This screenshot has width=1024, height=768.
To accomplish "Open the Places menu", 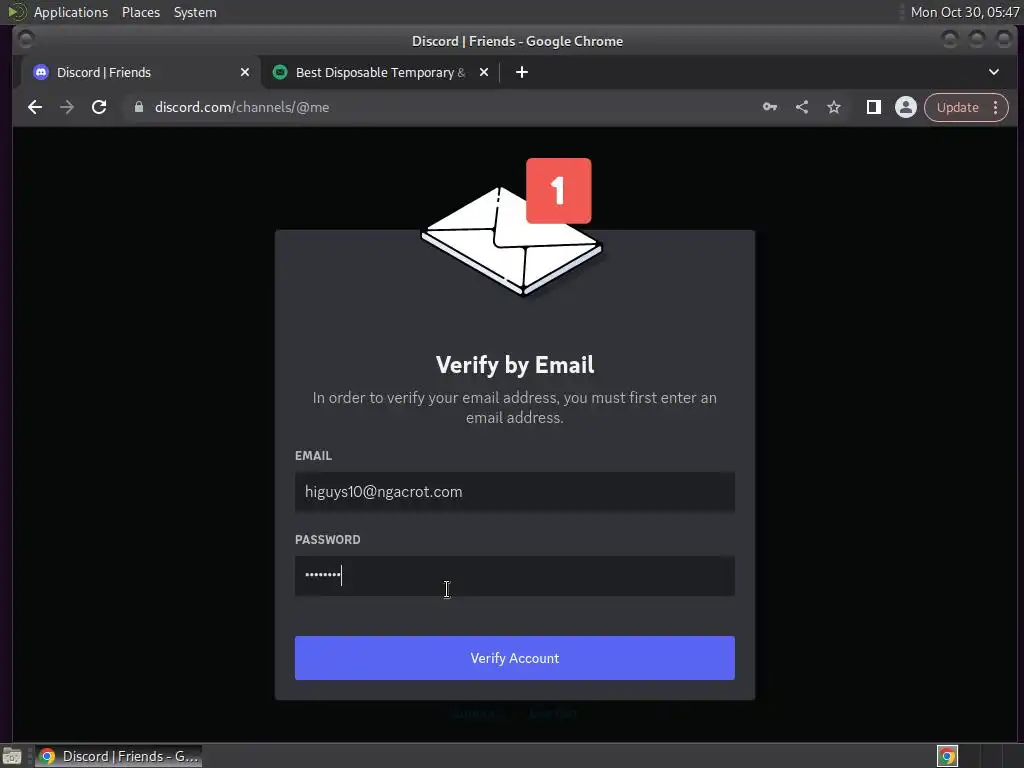I will pyautogui.click(x=140, y=12).
